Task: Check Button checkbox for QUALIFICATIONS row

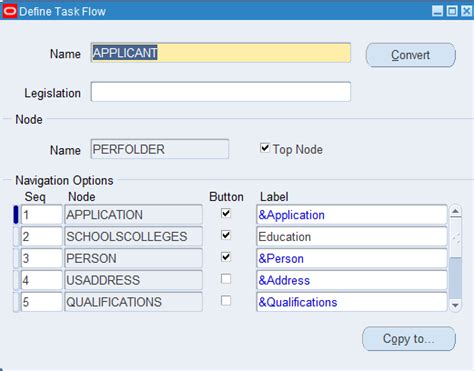Action: (x=226, y=301)
